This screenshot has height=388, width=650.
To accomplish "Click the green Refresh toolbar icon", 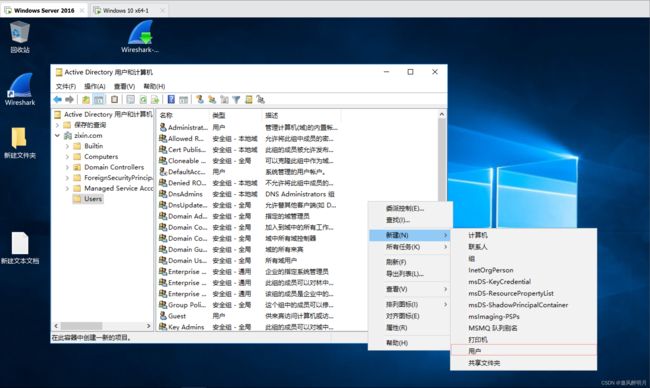I will (x=143, y=99).
